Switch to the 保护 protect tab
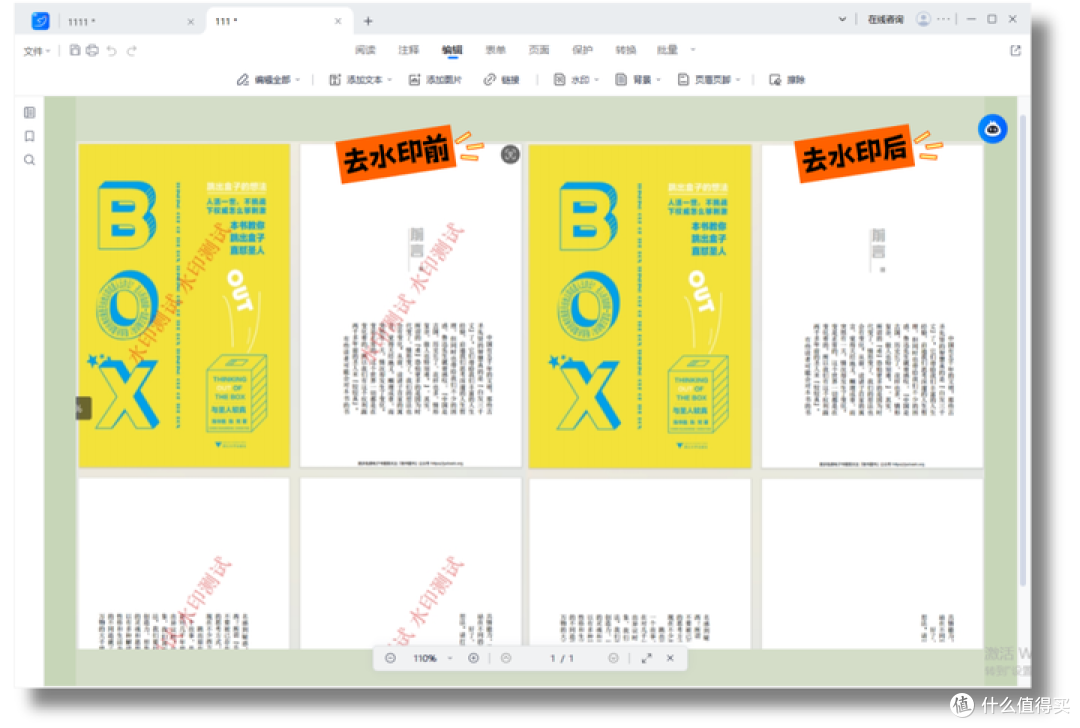The width and height of the screenshot is (1080, 728). tap(582, 50)
